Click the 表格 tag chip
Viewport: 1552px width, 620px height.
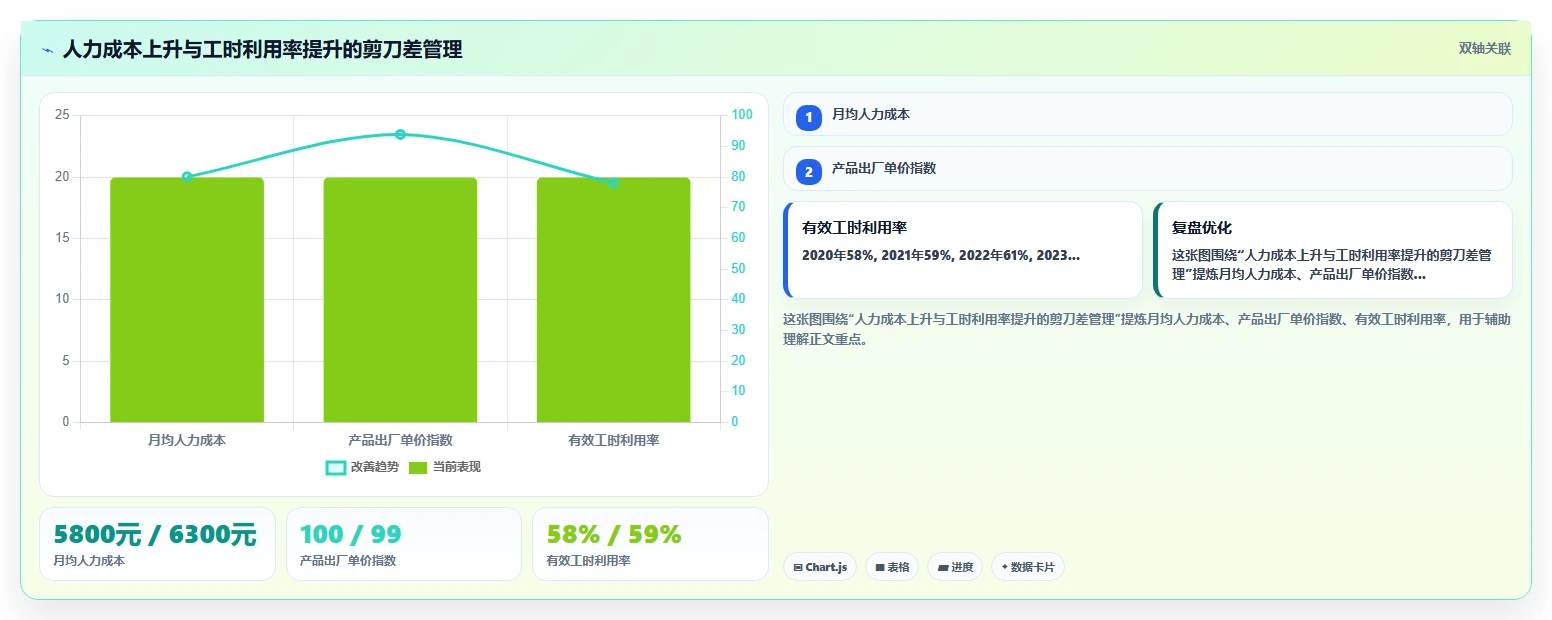tap(892, 567)
